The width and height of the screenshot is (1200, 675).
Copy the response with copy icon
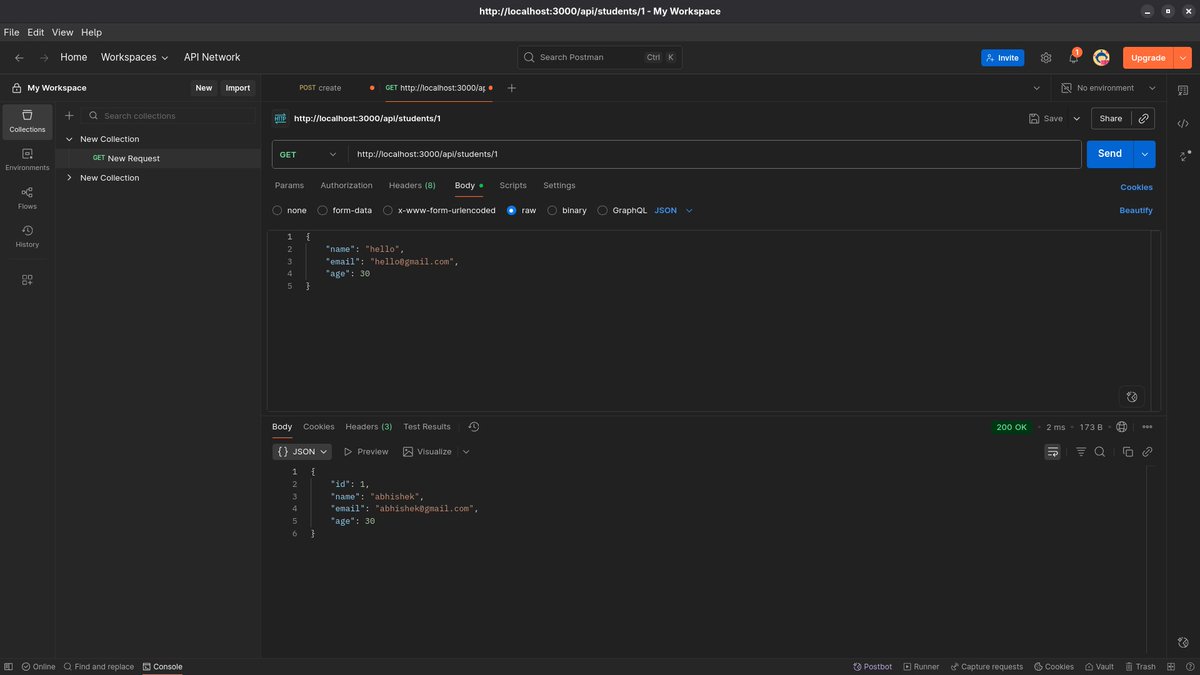(1128, 452)
